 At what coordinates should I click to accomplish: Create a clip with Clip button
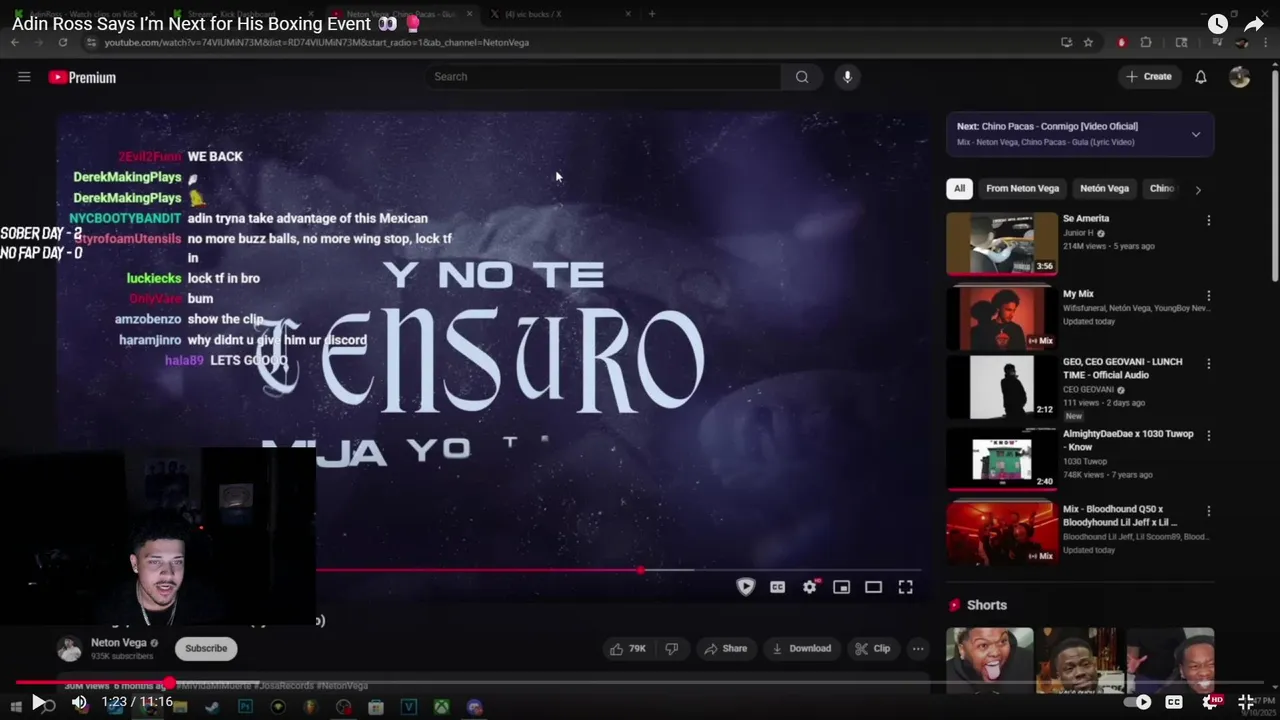pyautogui.click(x=872, y=648)
